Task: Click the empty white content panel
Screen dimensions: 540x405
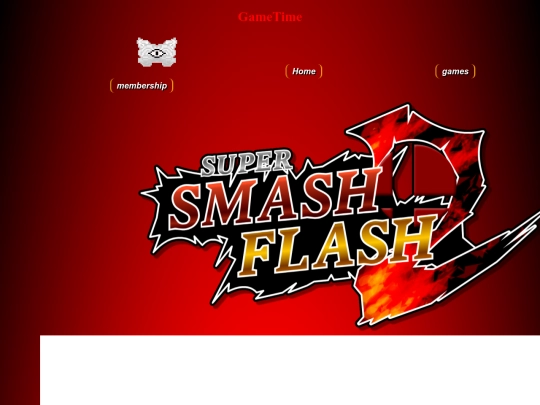Action: (x=290, y=370)
